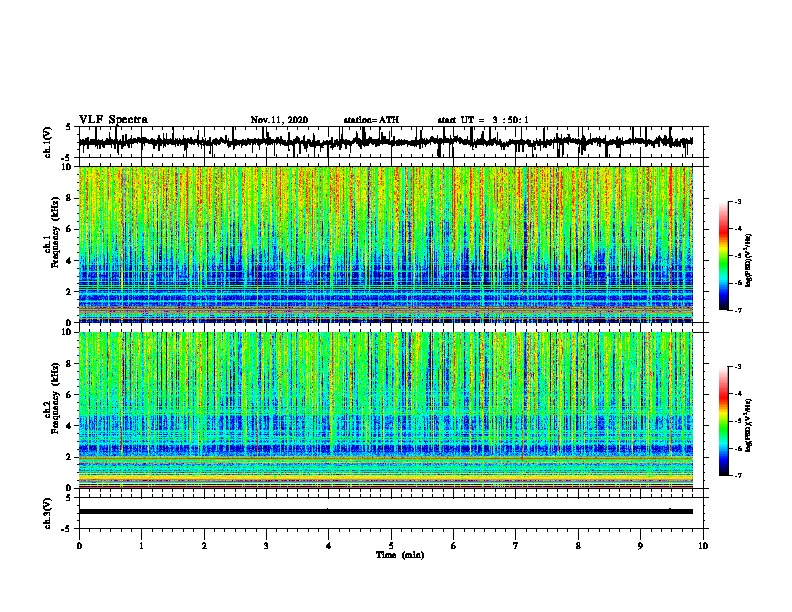Click time axis tick label '7'
This screenshot has height=612, width=792.
click(x=516, y=546)
